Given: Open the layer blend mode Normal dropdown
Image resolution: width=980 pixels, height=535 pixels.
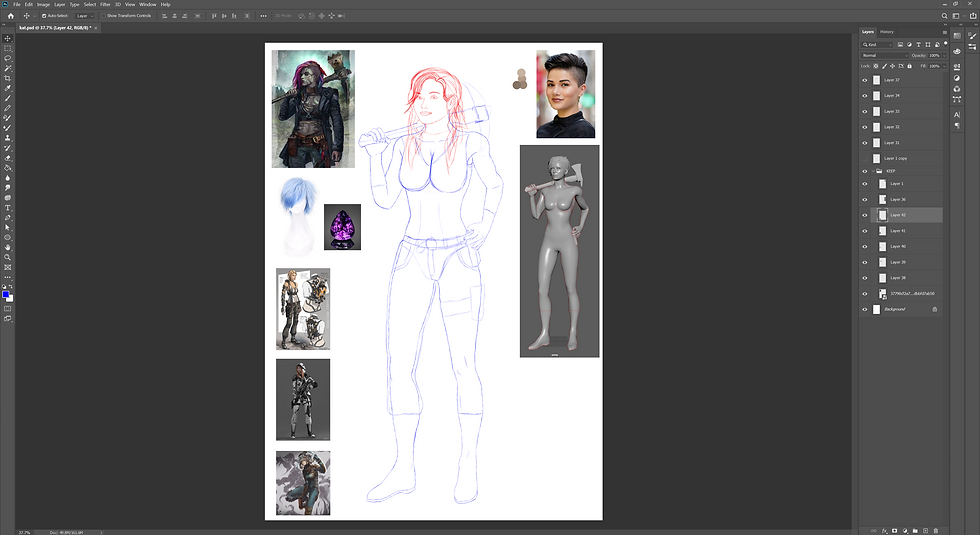Looking at the screenshot, I should coord(885,56).
